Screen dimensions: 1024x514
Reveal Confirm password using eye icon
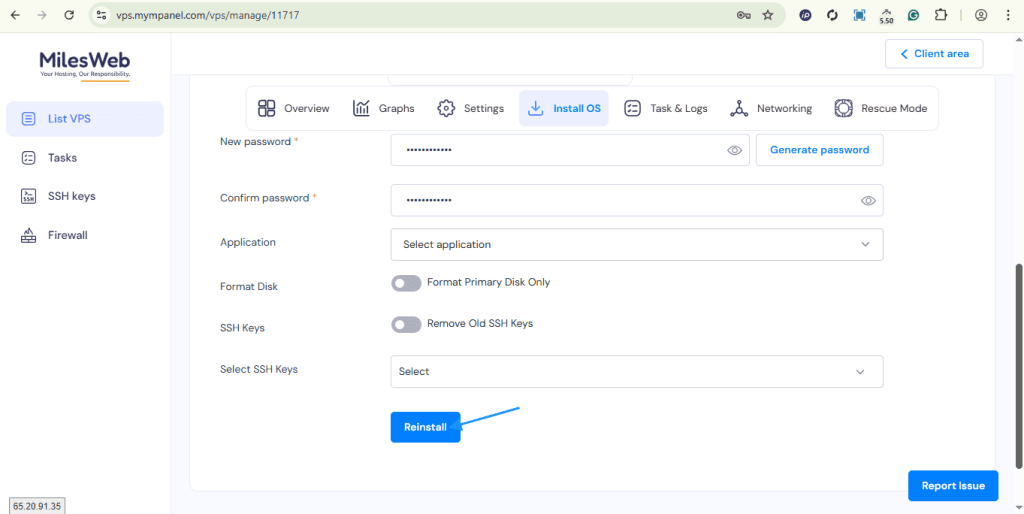868,200
